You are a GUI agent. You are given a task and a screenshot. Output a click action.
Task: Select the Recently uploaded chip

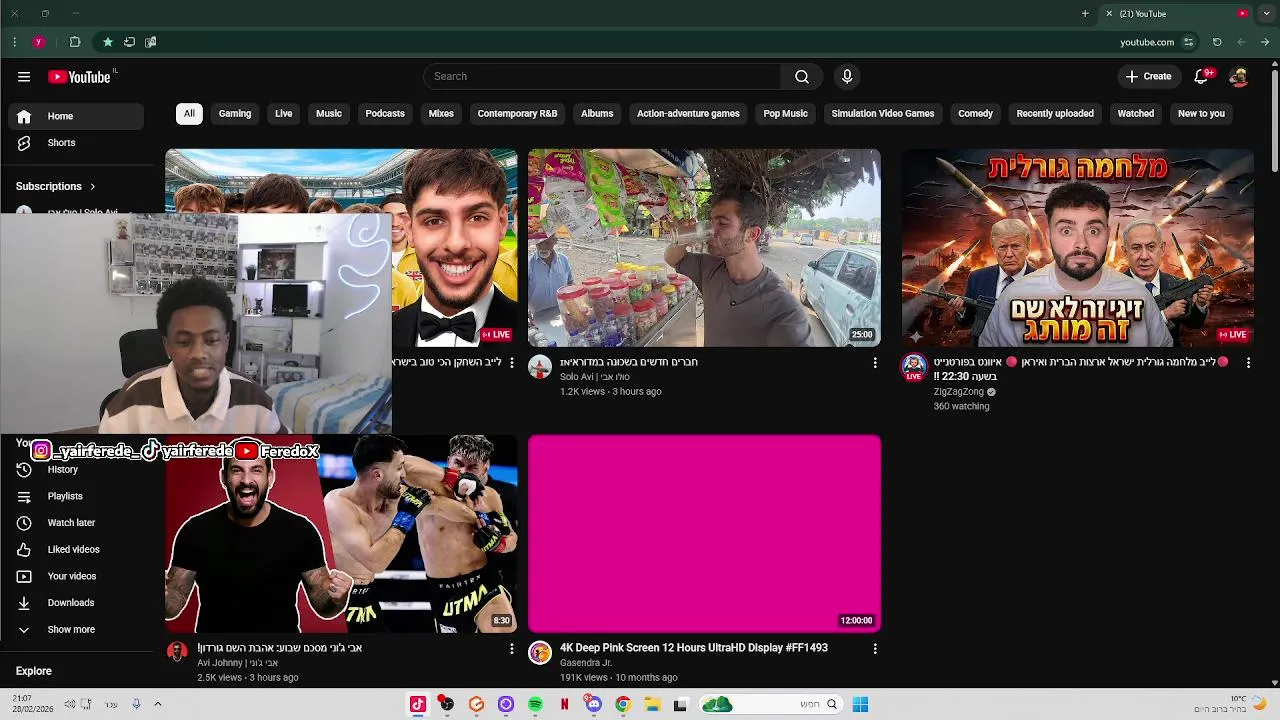pos(1055,114)
